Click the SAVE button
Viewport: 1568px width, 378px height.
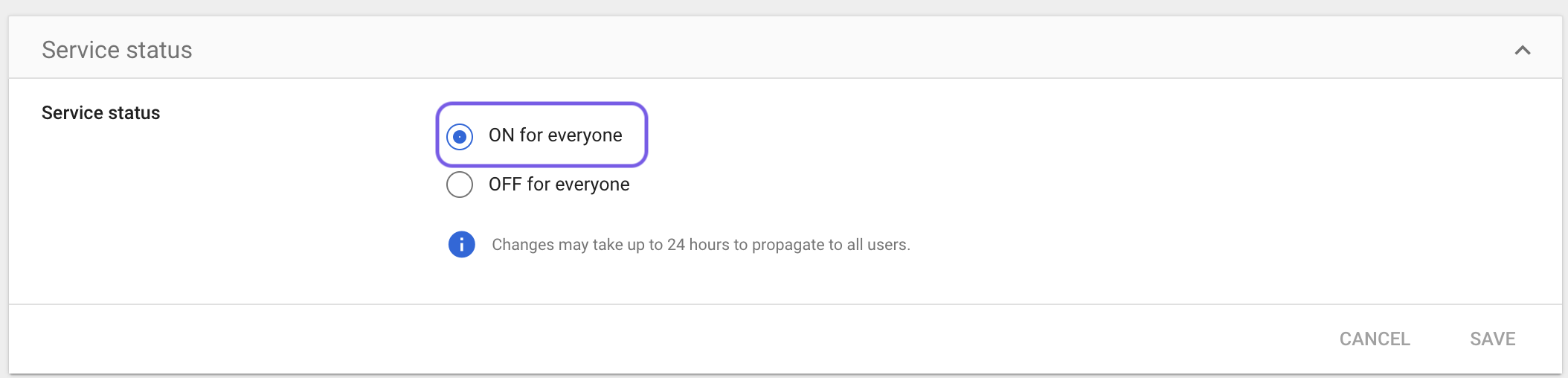click(x=1492, y=339)
